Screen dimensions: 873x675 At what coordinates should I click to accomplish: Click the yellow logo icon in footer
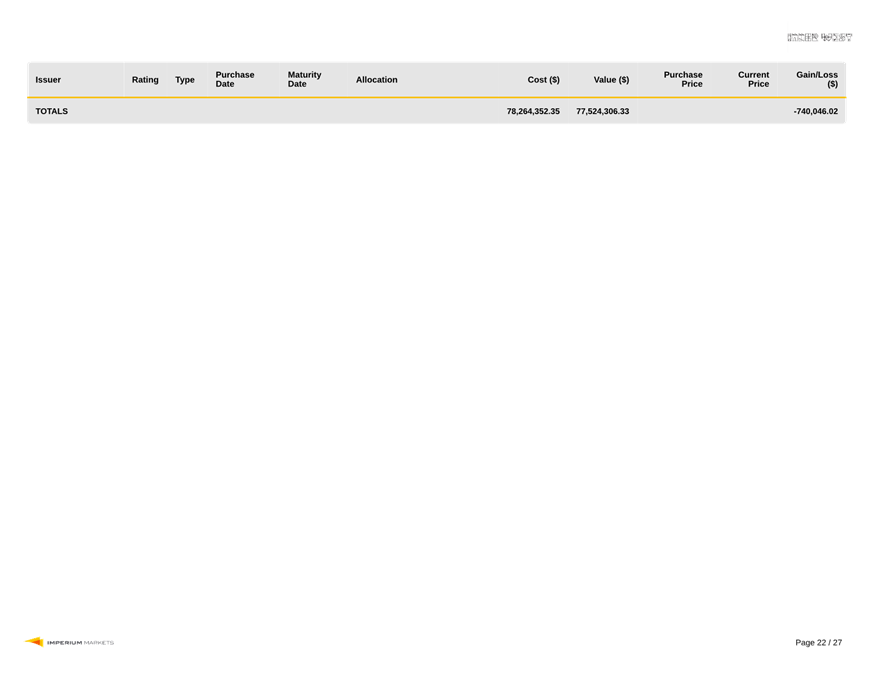pos(34,642)
